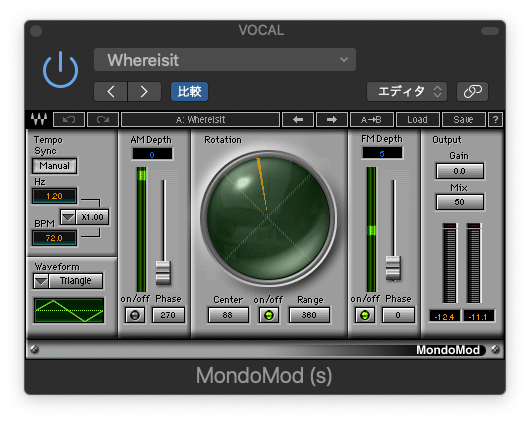Open the エディタ view selector

(407, 91)
